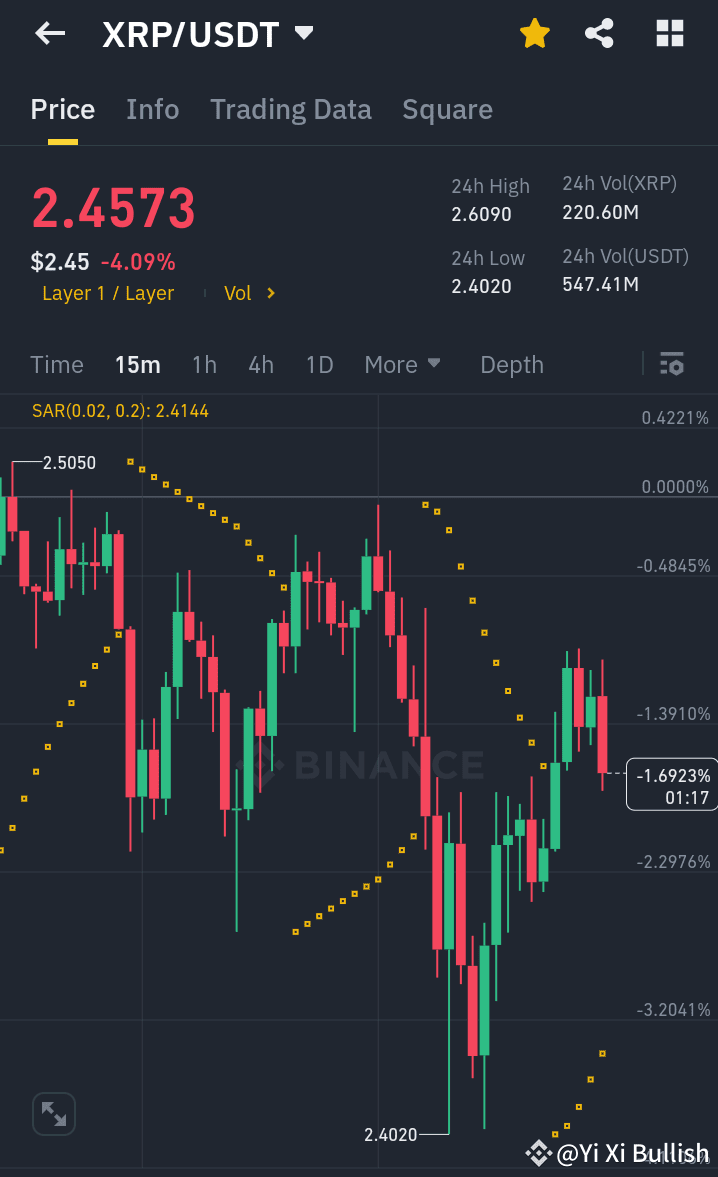Go back using the back arrow
Image resolution: width=718 pixels, height=1177 pixels.
pos(48,33)
